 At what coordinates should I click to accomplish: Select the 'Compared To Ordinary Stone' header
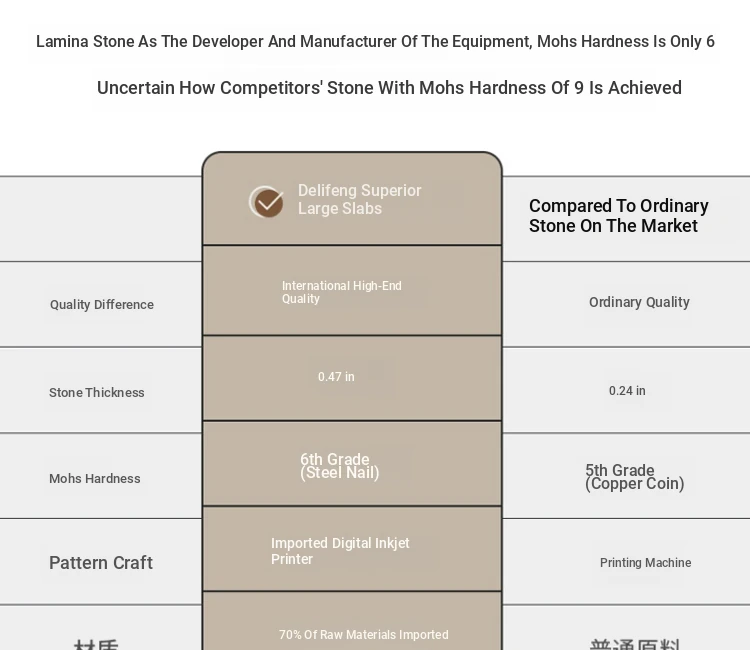618,216
